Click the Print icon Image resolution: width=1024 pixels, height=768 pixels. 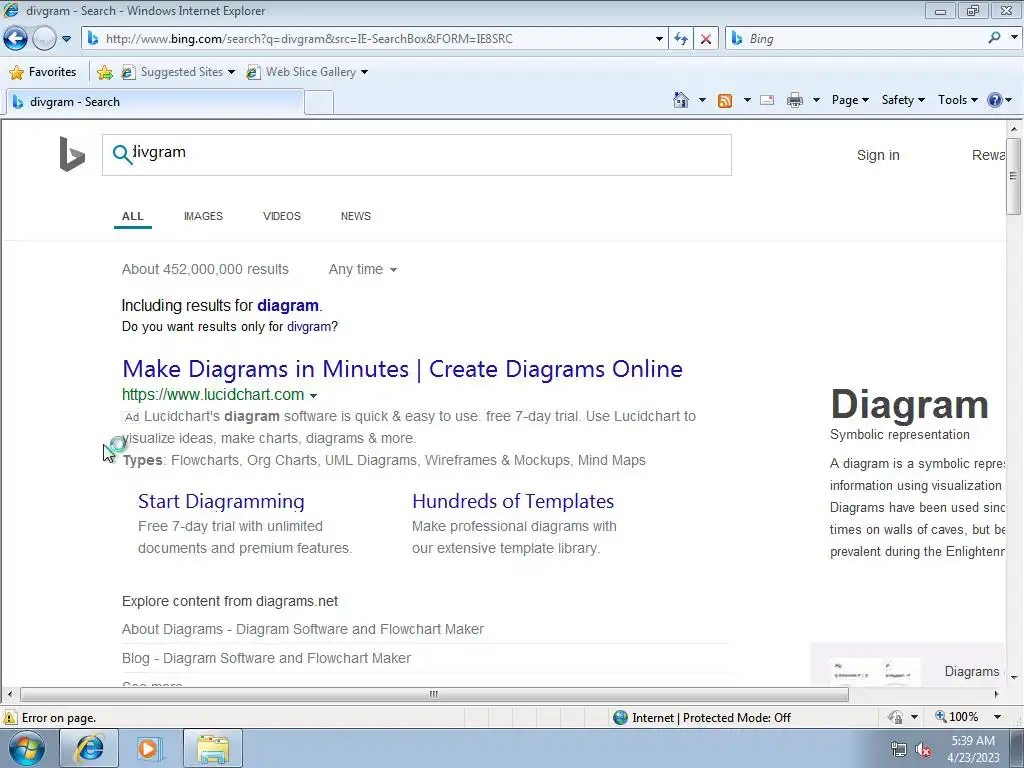coord(795,100)
